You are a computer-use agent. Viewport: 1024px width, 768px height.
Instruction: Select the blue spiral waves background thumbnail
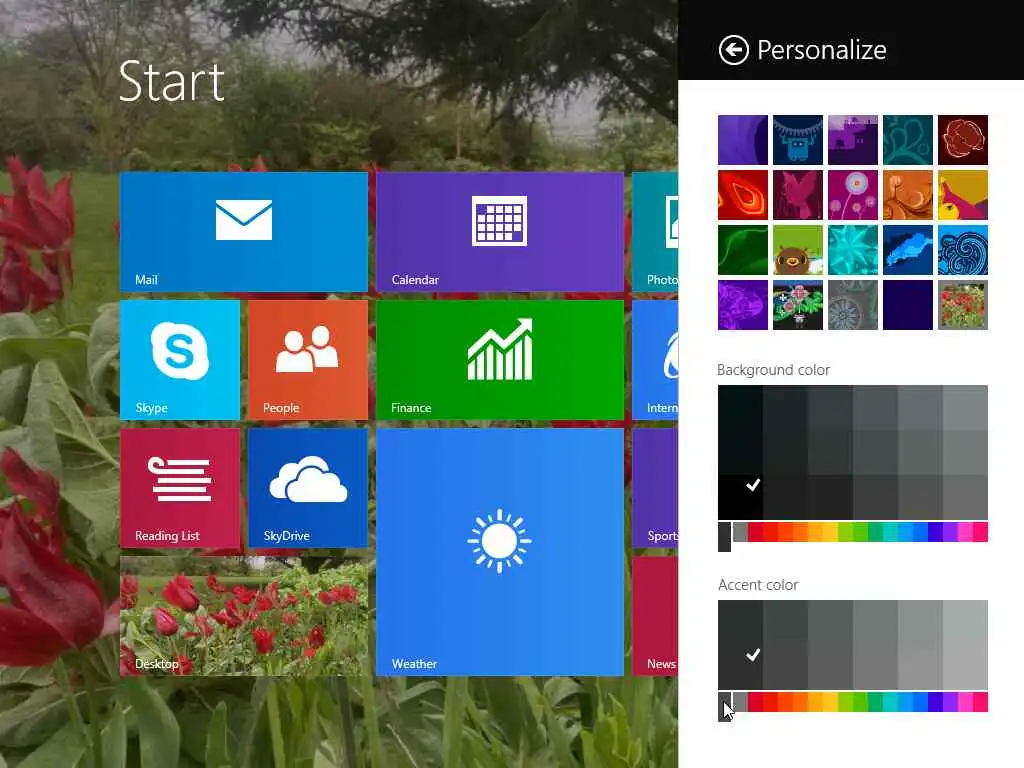pyautogui.click(x=963, y=250)
